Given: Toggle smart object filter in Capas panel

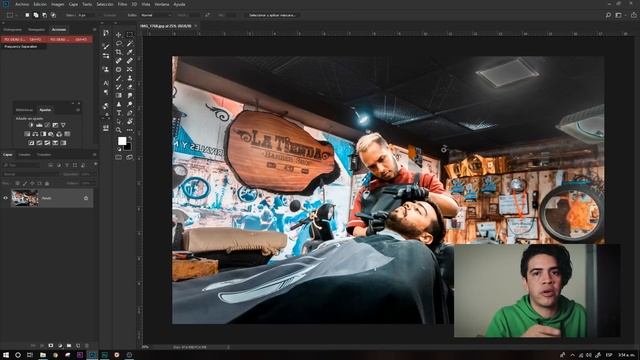Looking at the screenshot, I should [x=83, y=165].
